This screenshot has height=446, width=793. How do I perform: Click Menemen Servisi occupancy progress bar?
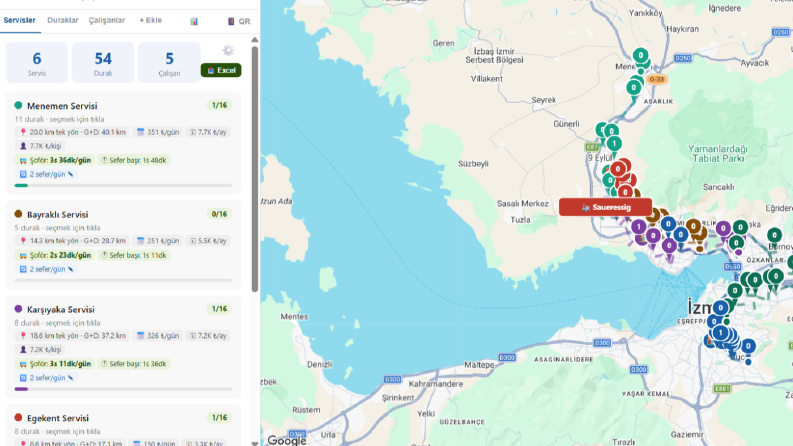tap(123, 186)
